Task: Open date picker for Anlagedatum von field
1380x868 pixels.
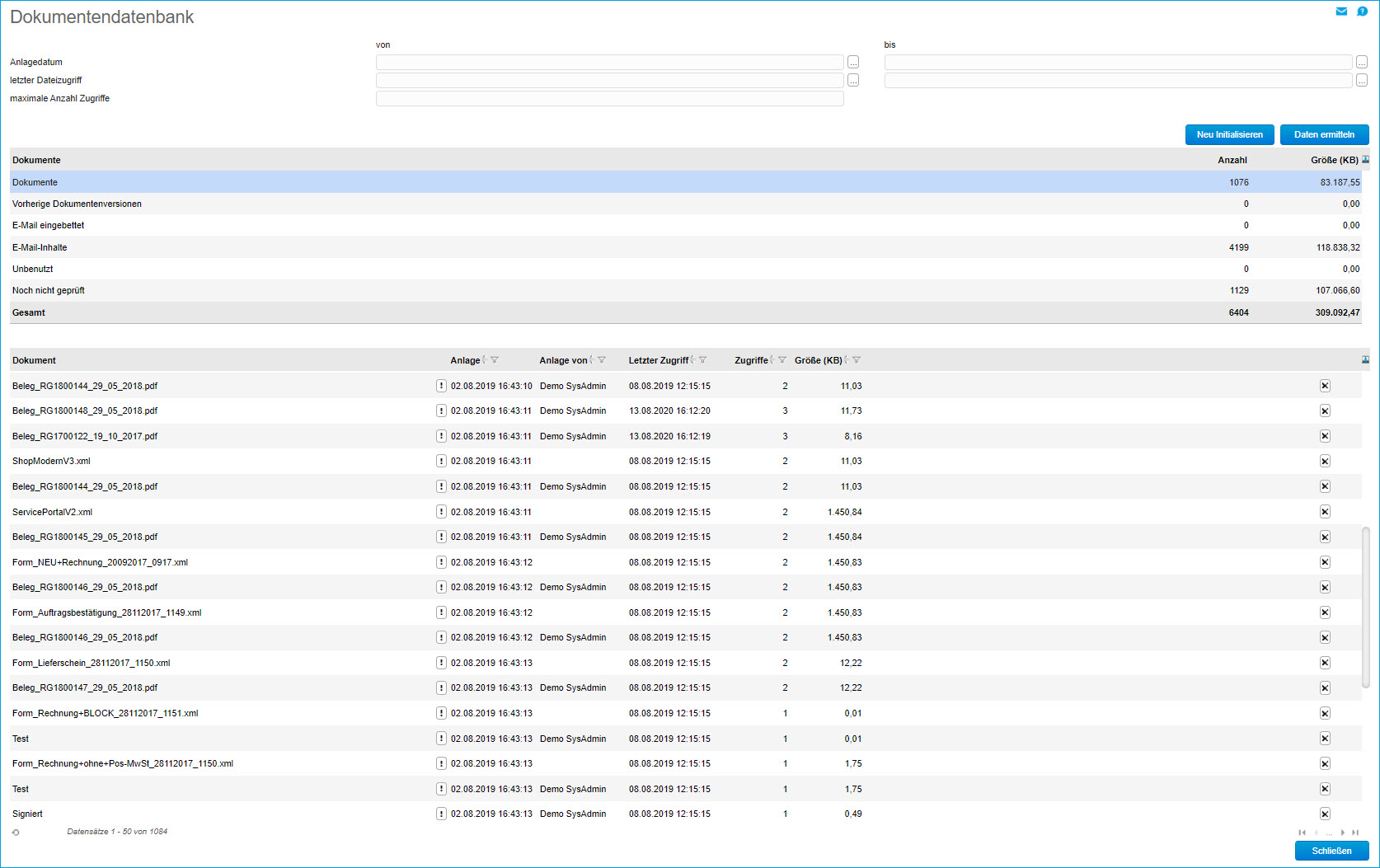Action: click(853, 63)
